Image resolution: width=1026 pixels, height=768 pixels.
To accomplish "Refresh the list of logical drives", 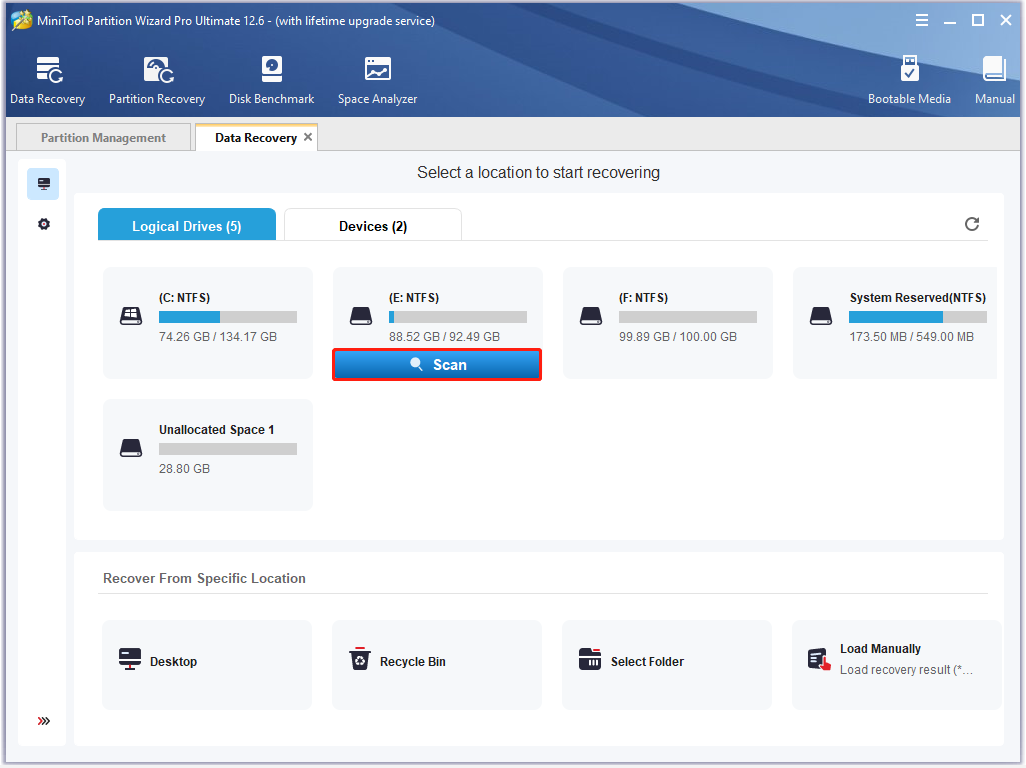I will [x=971, y=224].
